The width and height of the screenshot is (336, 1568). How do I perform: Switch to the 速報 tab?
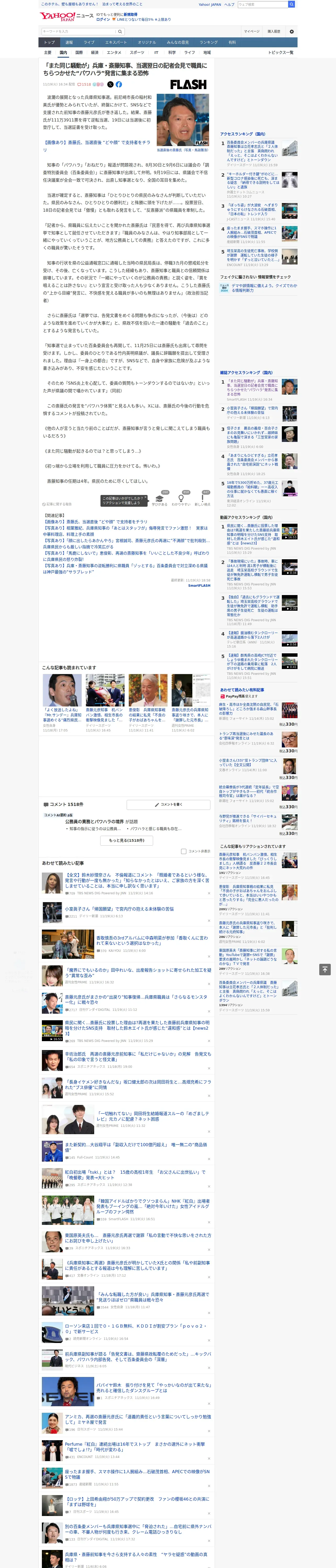(69, 42)
